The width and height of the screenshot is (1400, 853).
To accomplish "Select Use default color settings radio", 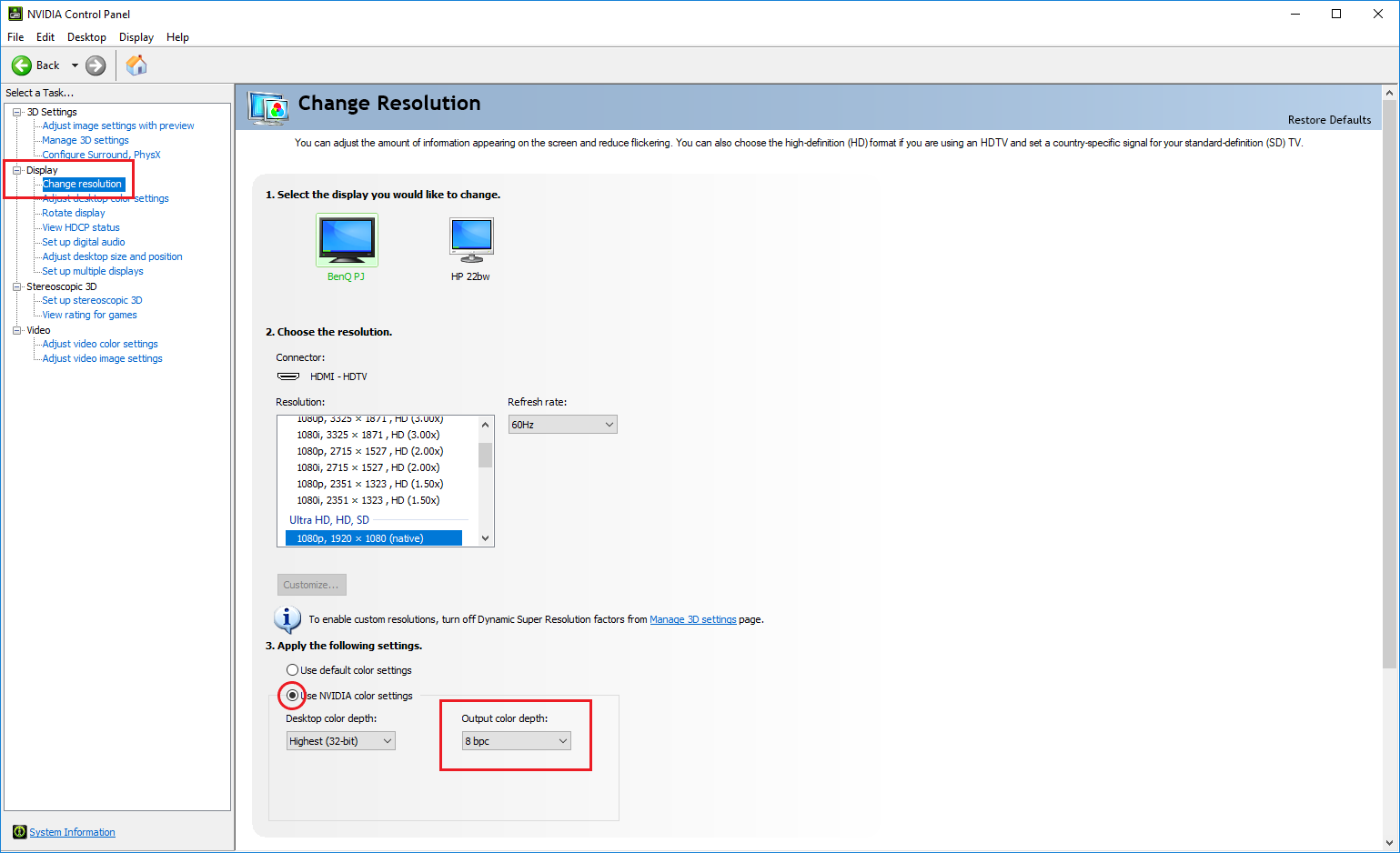I will [x=293, y=670].
